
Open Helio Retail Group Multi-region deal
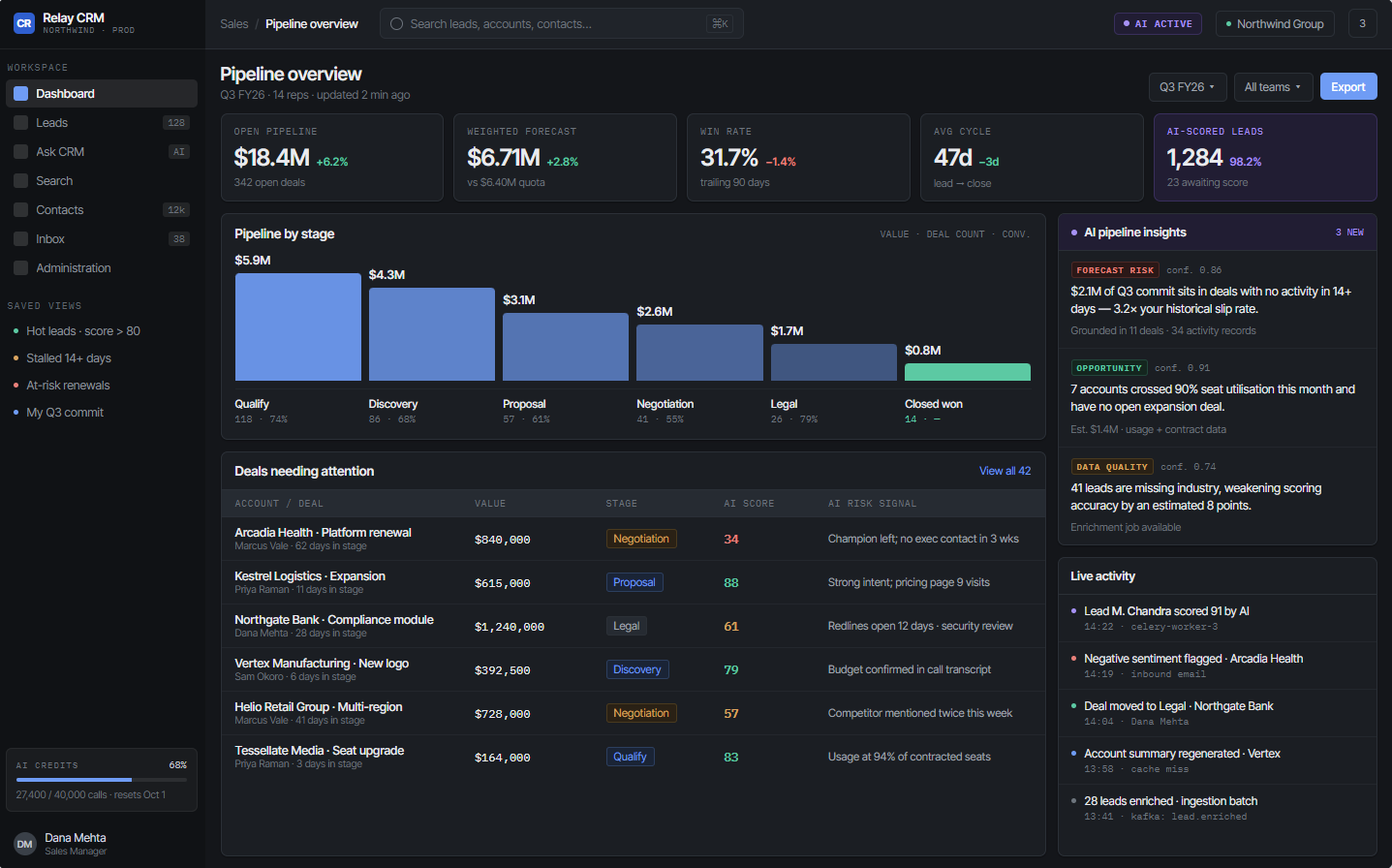point(634,713)
